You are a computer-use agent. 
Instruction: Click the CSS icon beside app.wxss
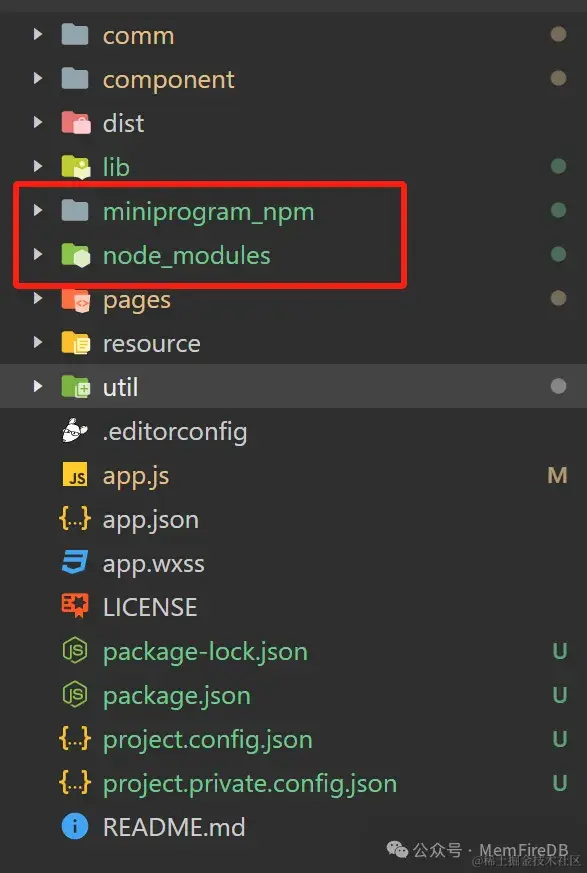click(x=75, y=563)
